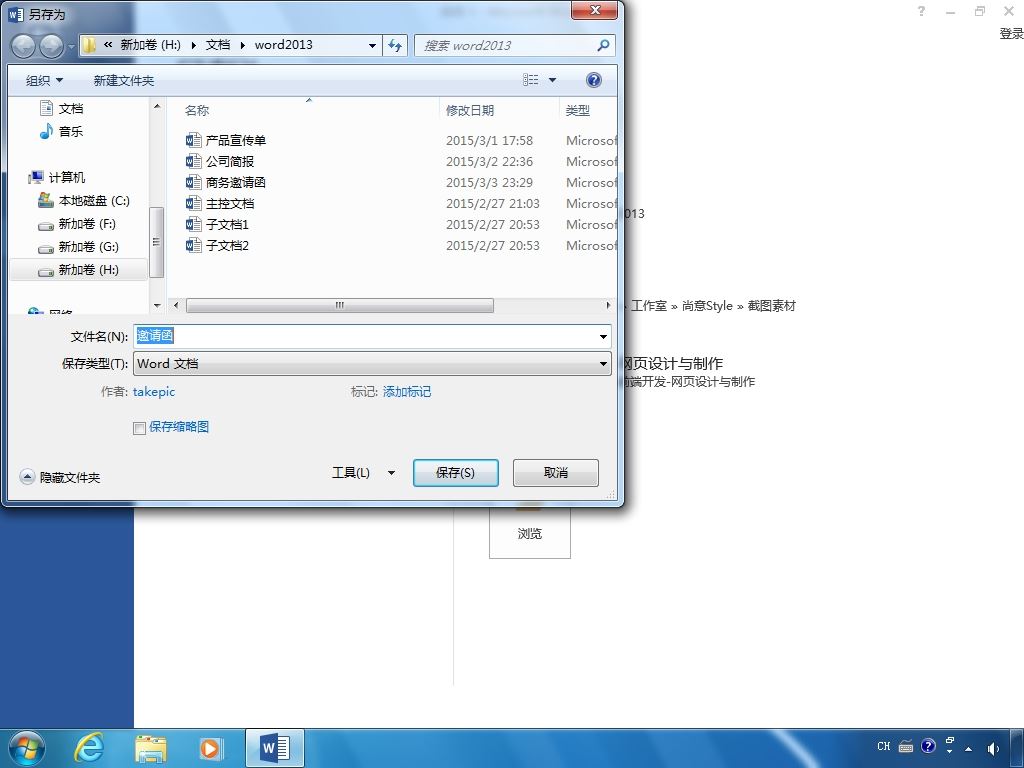This screenshot has width=1024, height=768.
Task: Click the recent pages dropdown next to navigation arrows
Action: point(71,47)
